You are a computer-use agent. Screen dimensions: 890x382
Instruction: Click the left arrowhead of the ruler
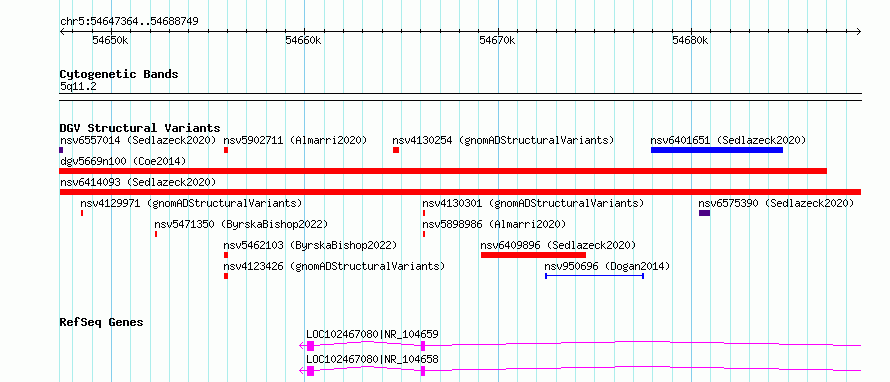point(62,31)
